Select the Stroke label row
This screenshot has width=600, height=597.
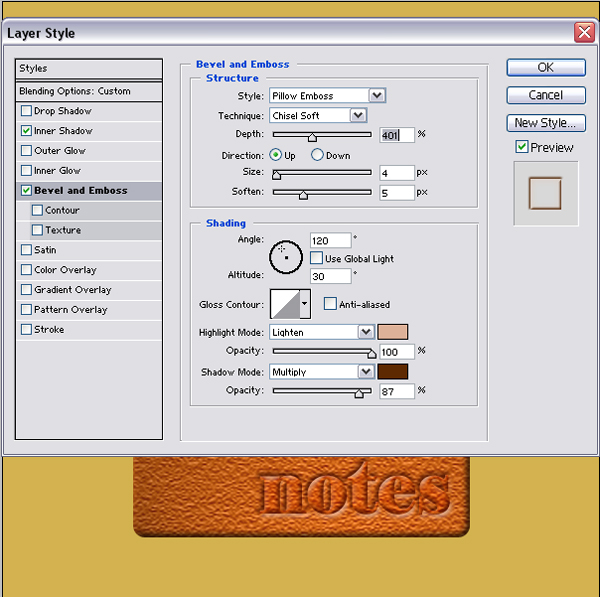(x=49, y=329)
